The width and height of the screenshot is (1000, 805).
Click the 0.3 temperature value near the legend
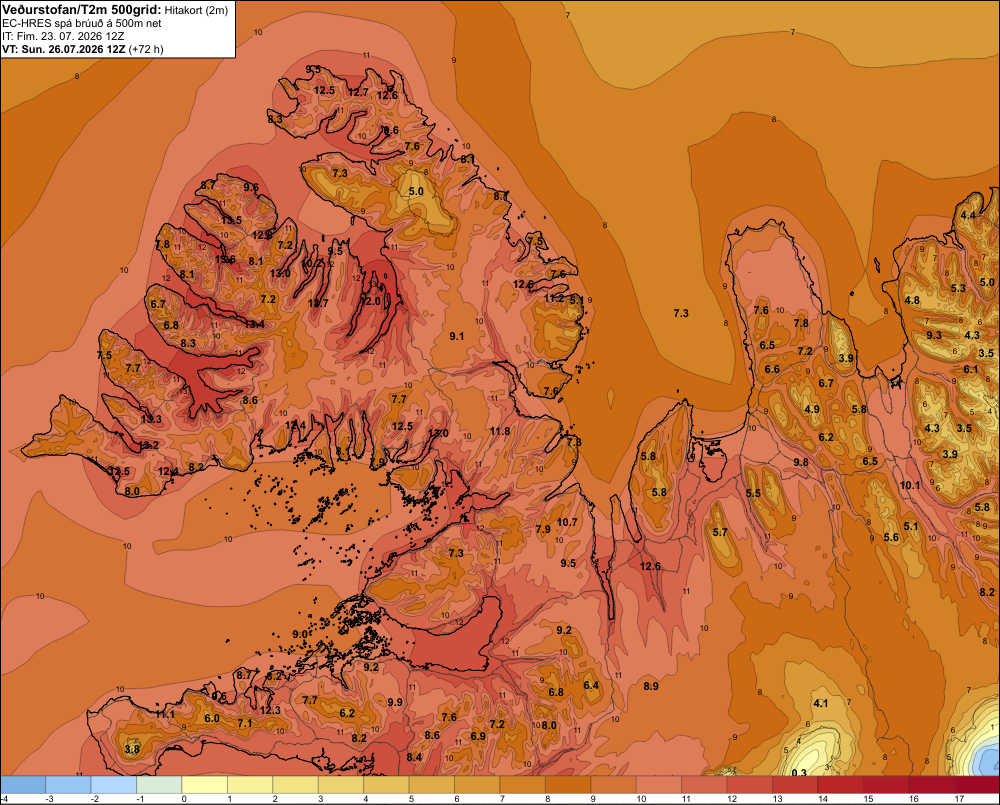[x=799, y=772]
